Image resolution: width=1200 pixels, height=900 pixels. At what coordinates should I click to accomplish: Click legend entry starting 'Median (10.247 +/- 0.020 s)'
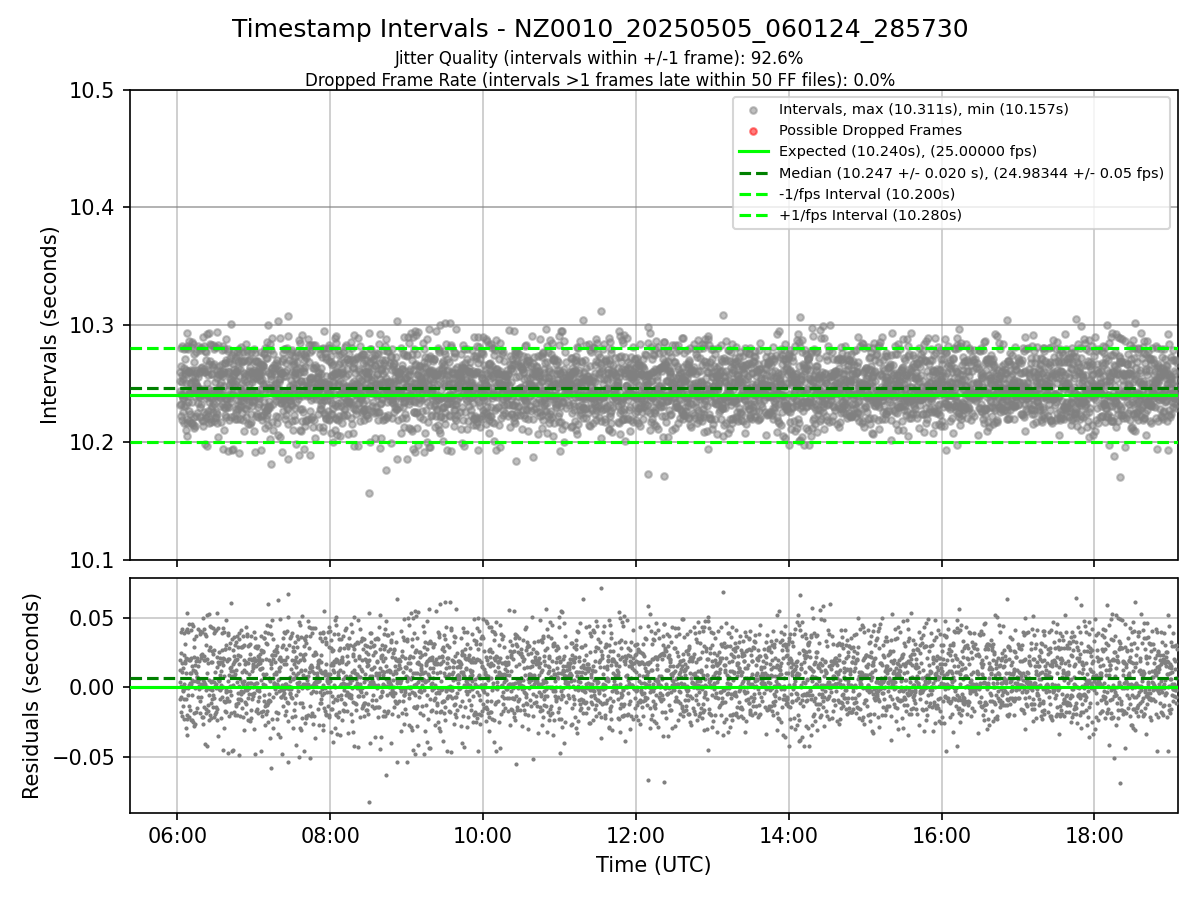pyautogui.click(x=971, y=172)
